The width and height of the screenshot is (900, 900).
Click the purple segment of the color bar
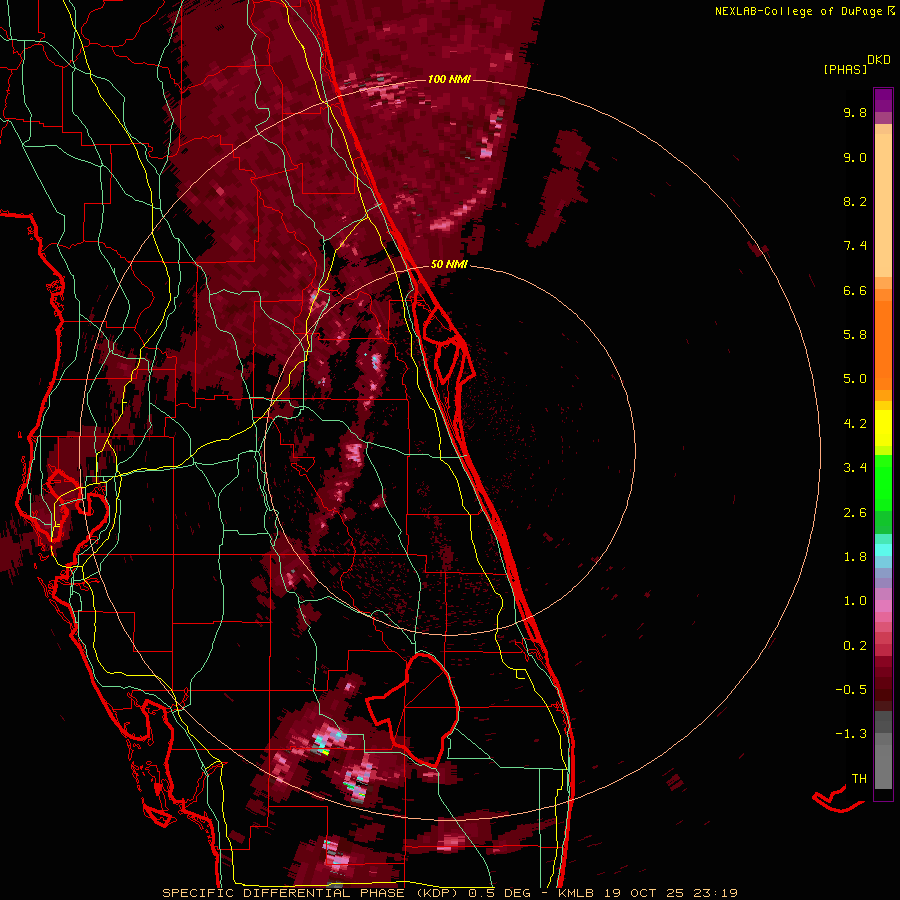point(883,100)
